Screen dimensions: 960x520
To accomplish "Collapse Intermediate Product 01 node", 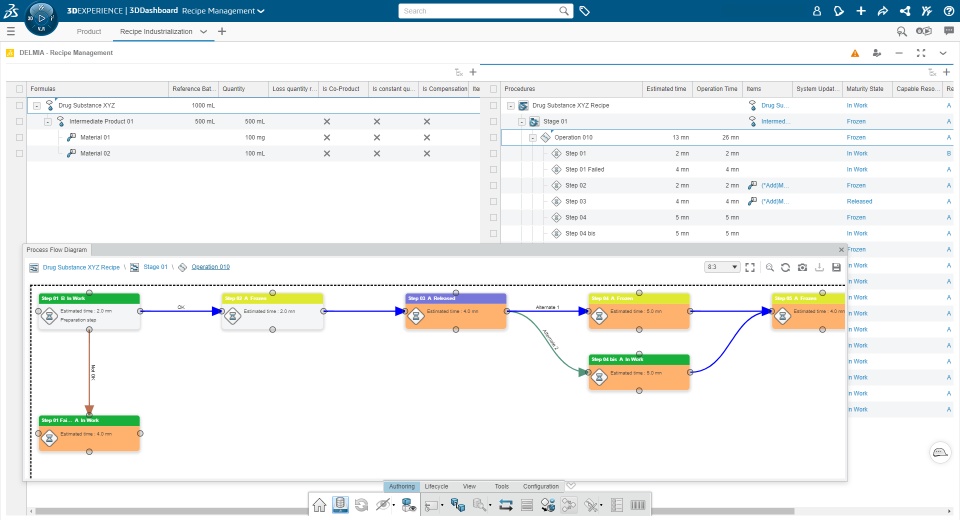I will (48, 121).
